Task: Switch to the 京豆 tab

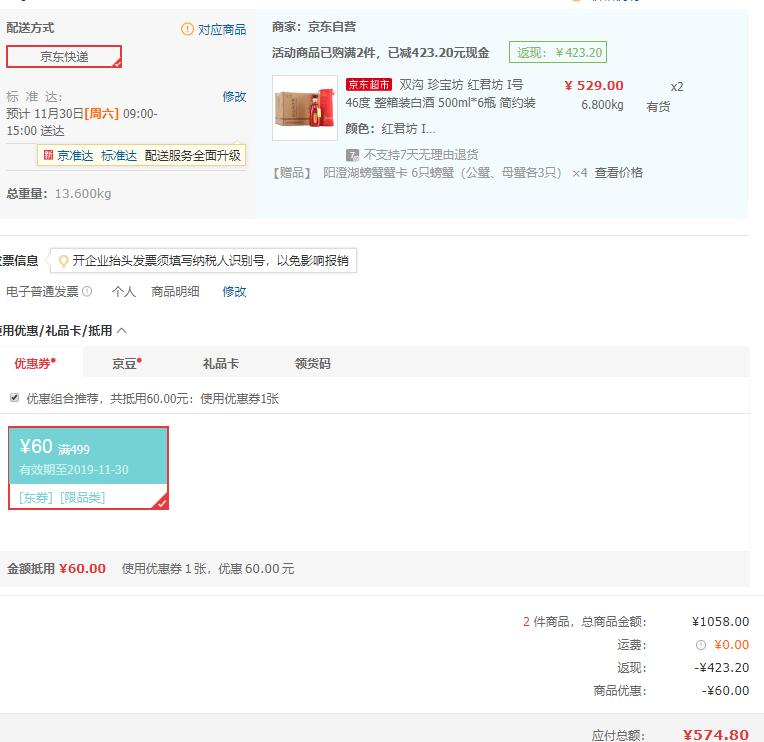Action: [x=127, y=363]
